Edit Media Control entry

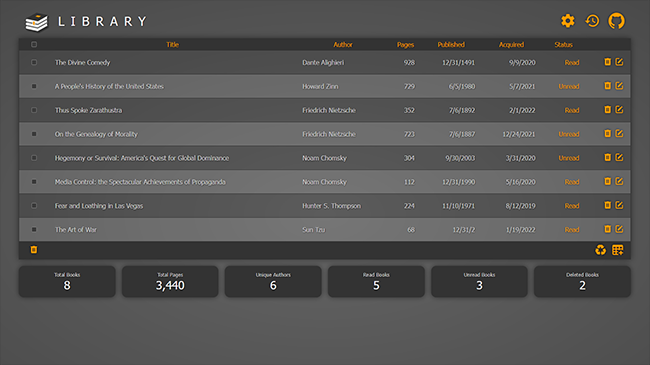coord(619,181)
